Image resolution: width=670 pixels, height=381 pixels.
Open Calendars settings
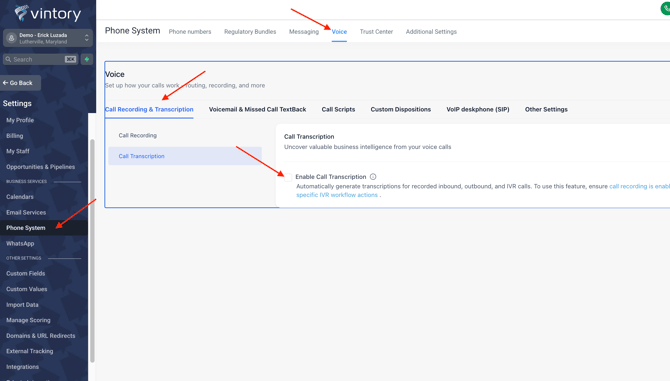coord(20,197)
